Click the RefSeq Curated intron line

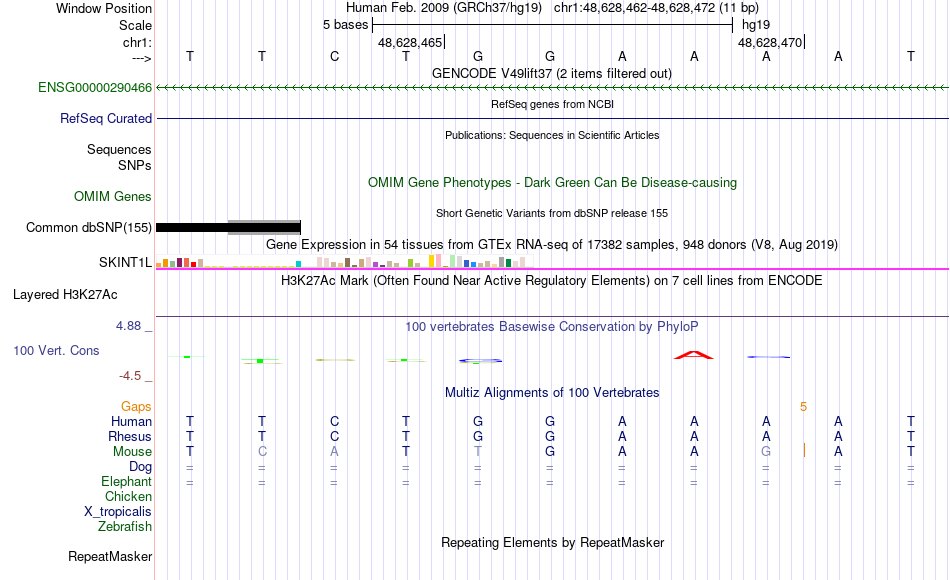(x=552, y=118)
